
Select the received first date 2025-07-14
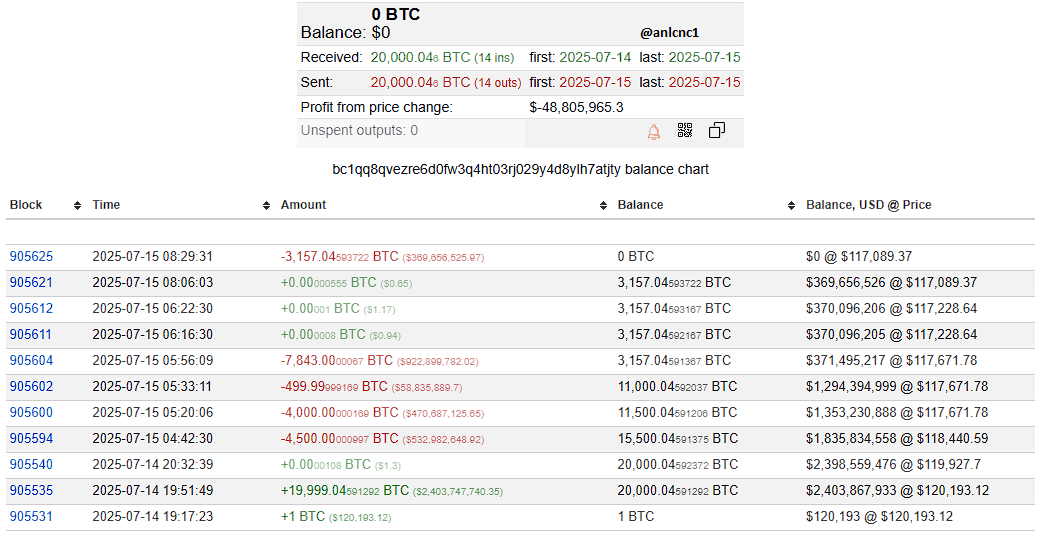(595, 58)
